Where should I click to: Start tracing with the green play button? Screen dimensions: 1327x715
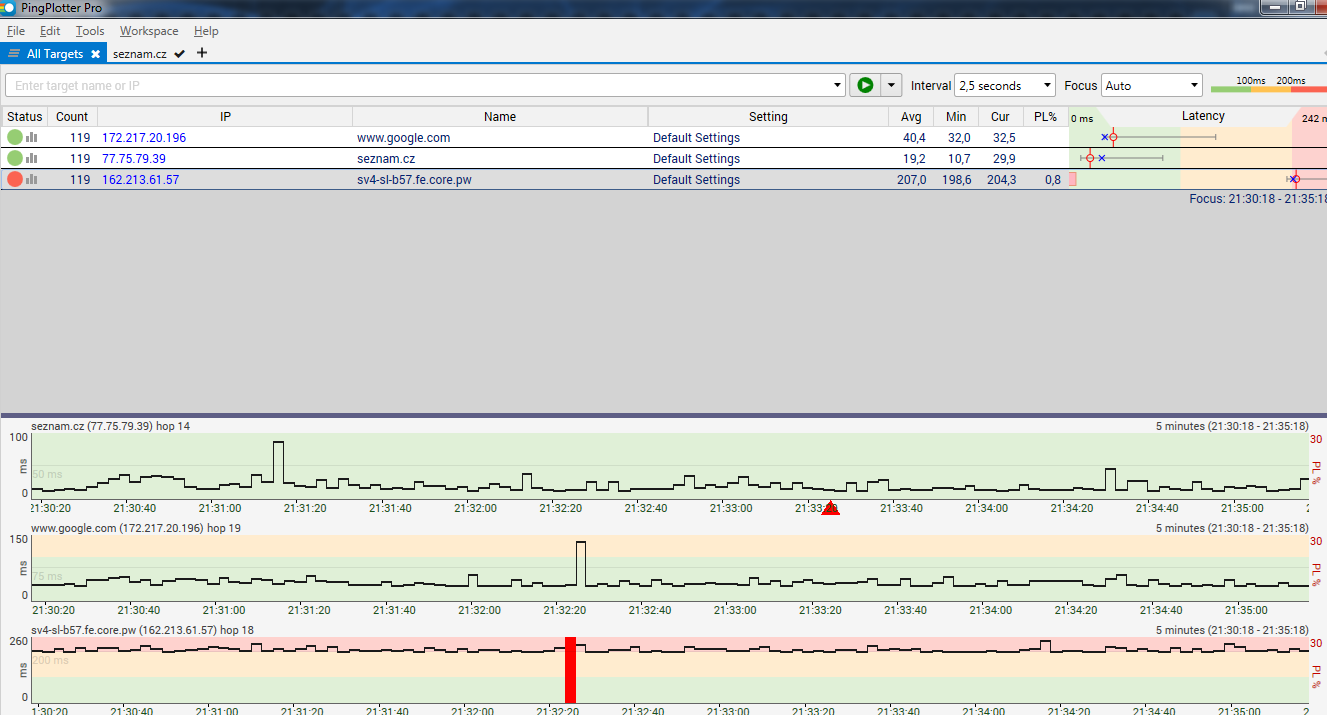(863, 86)
